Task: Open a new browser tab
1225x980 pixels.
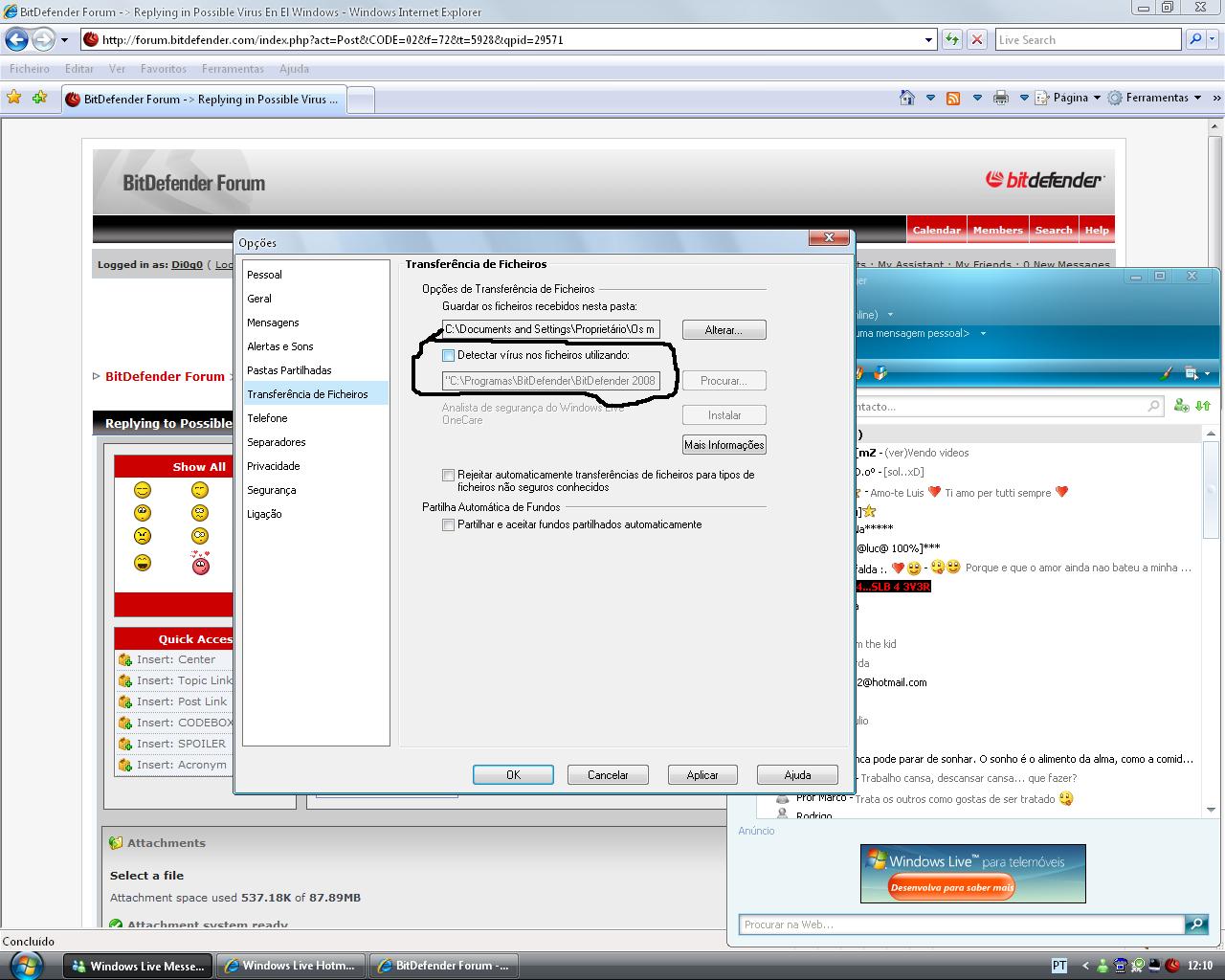Action: tap(361, 100)
